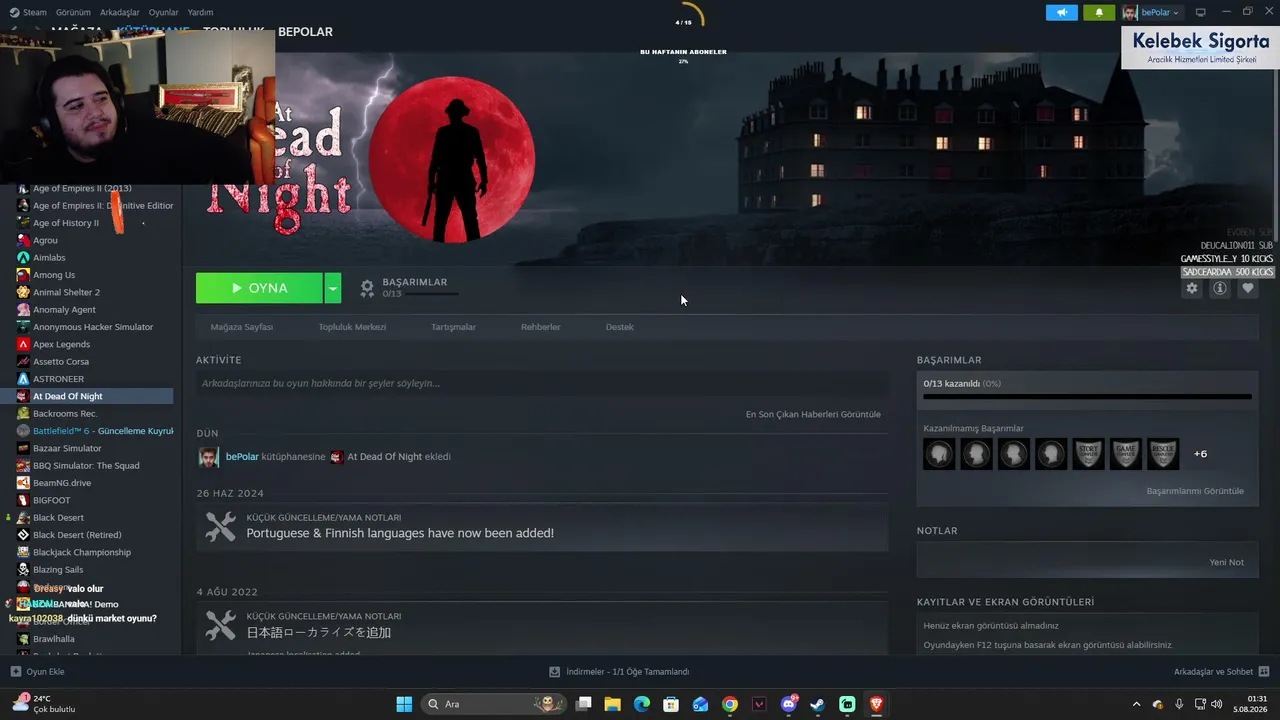Screen dimensions: 1280x720
Task: Open the Japanese localization update note
Action: click(x=542, y=627)
